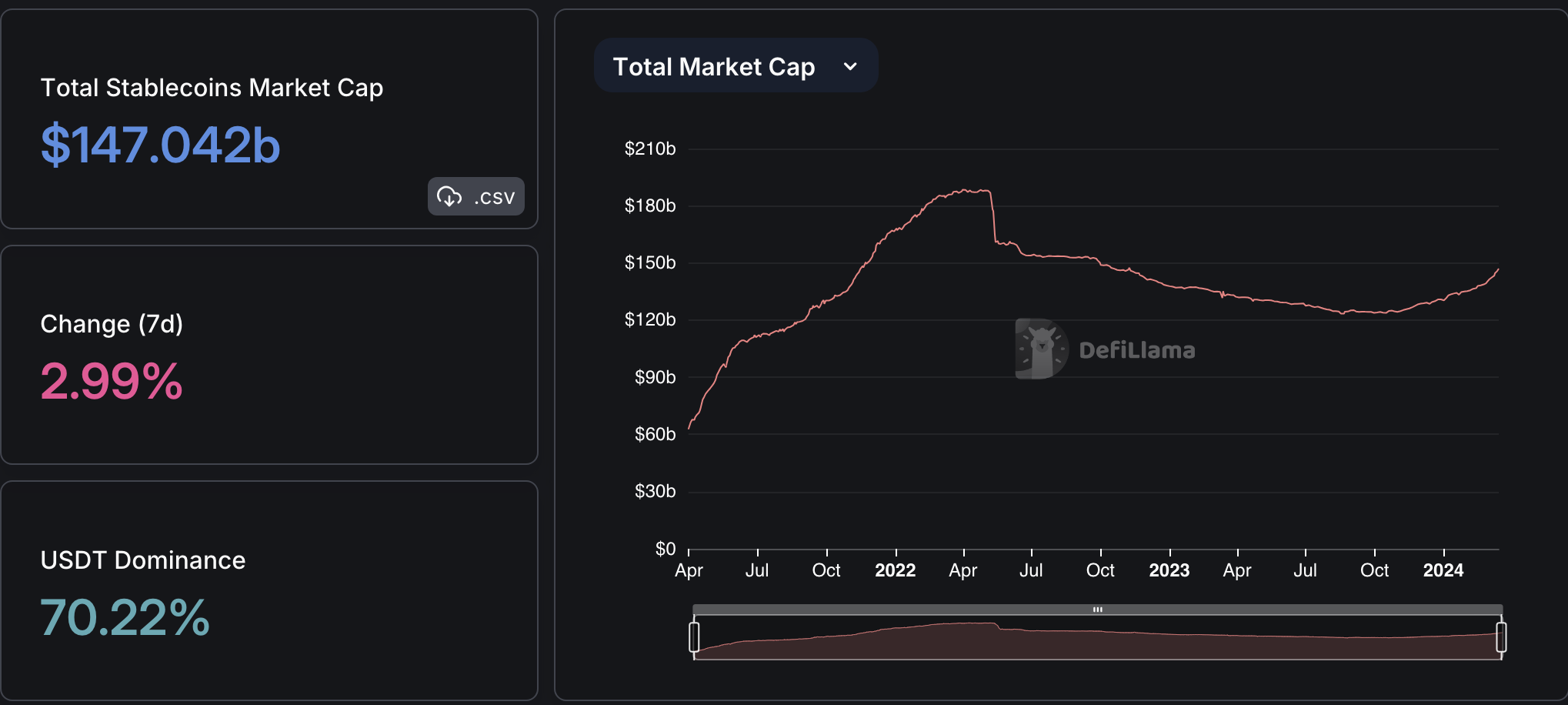The width and height of the screenshot is (1568, 705).
Task: Grab the right handle of the range slider
Action: 1501,637
